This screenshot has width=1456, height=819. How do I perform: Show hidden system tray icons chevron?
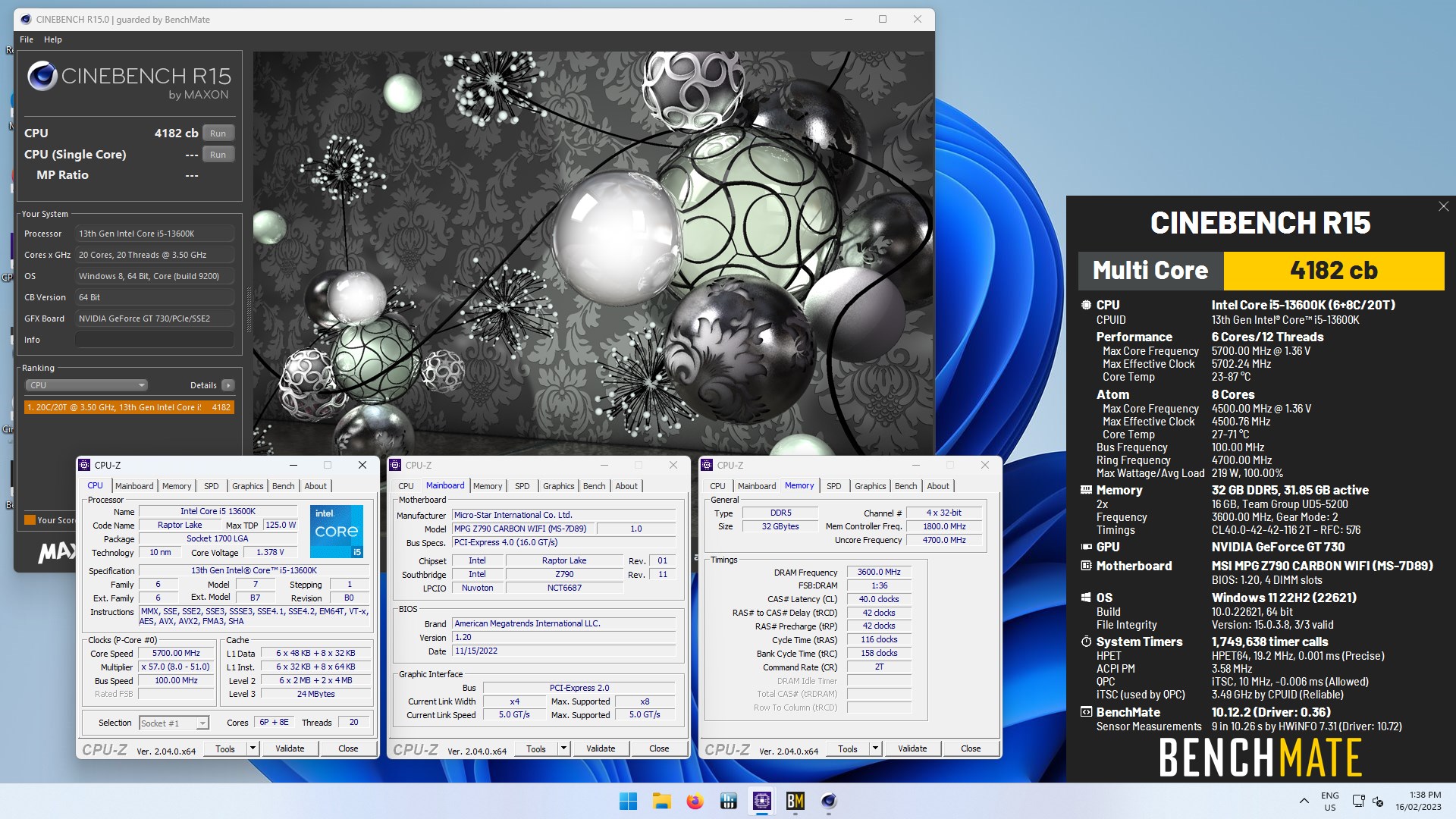tap(1304, 801)
